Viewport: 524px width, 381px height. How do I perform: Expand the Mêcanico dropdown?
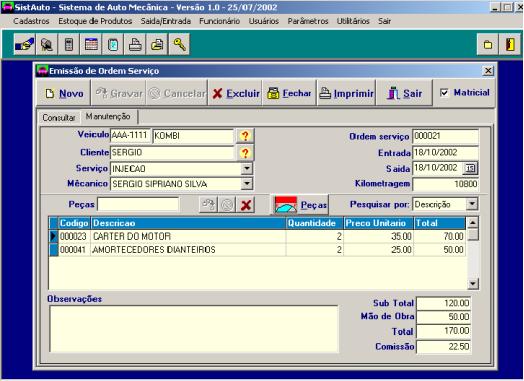(247, 183)
